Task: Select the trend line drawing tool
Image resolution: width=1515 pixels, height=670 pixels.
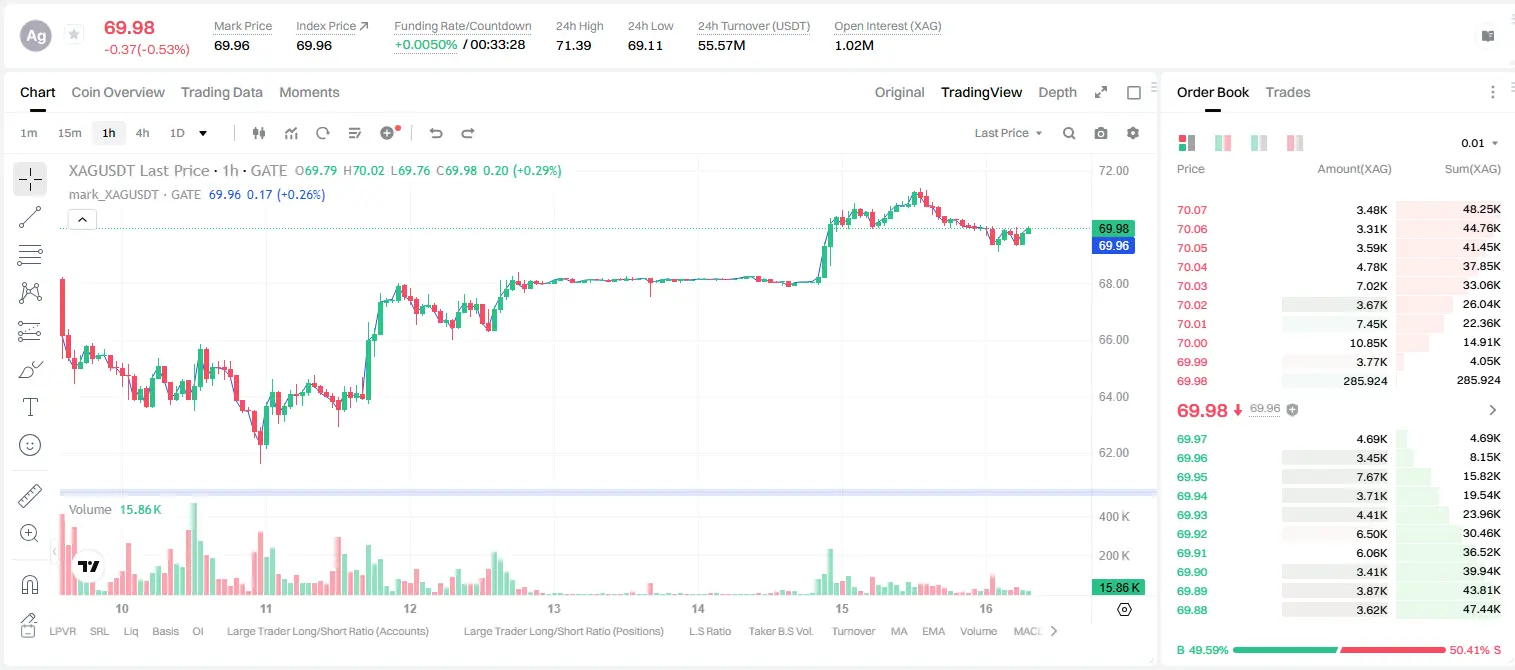Action: point(30,217)
